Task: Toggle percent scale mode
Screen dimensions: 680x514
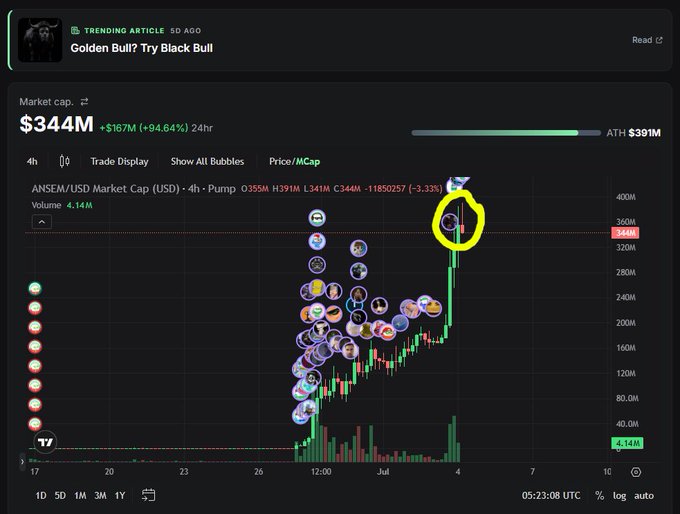Action: pos(599,495)
